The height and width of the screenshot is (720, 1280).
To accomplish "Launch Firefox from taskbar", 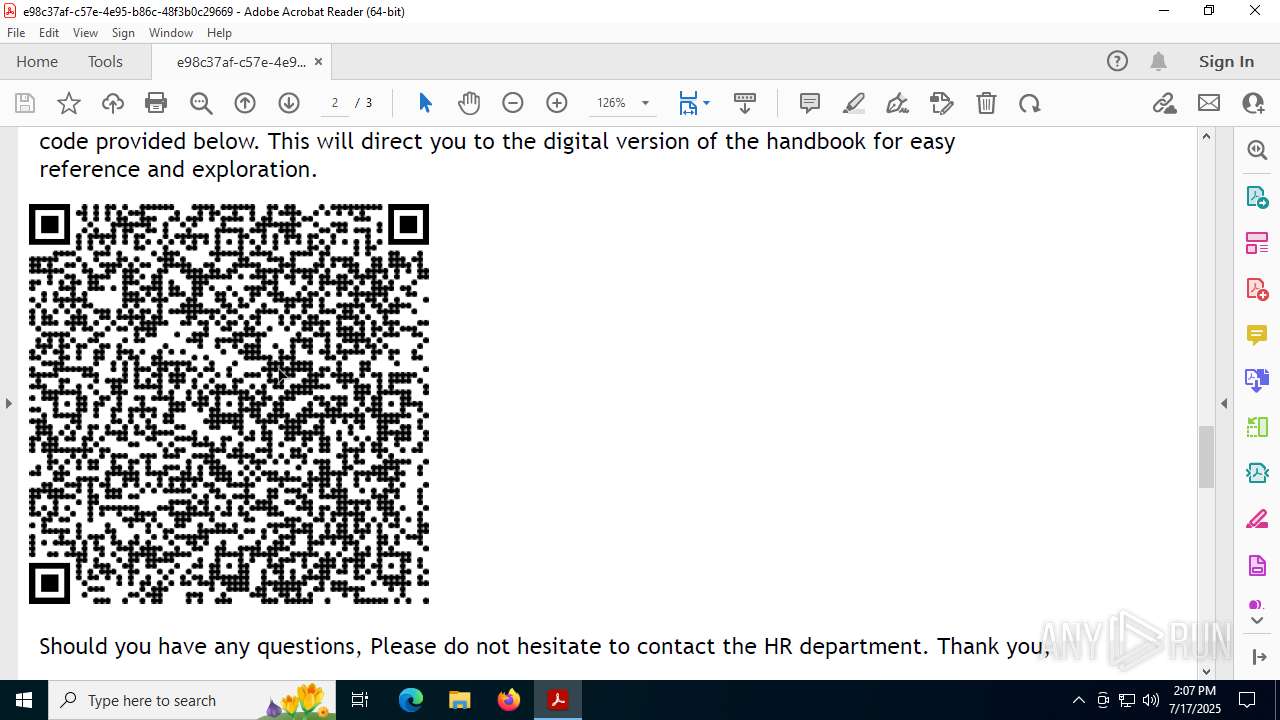I will [509, 700].
